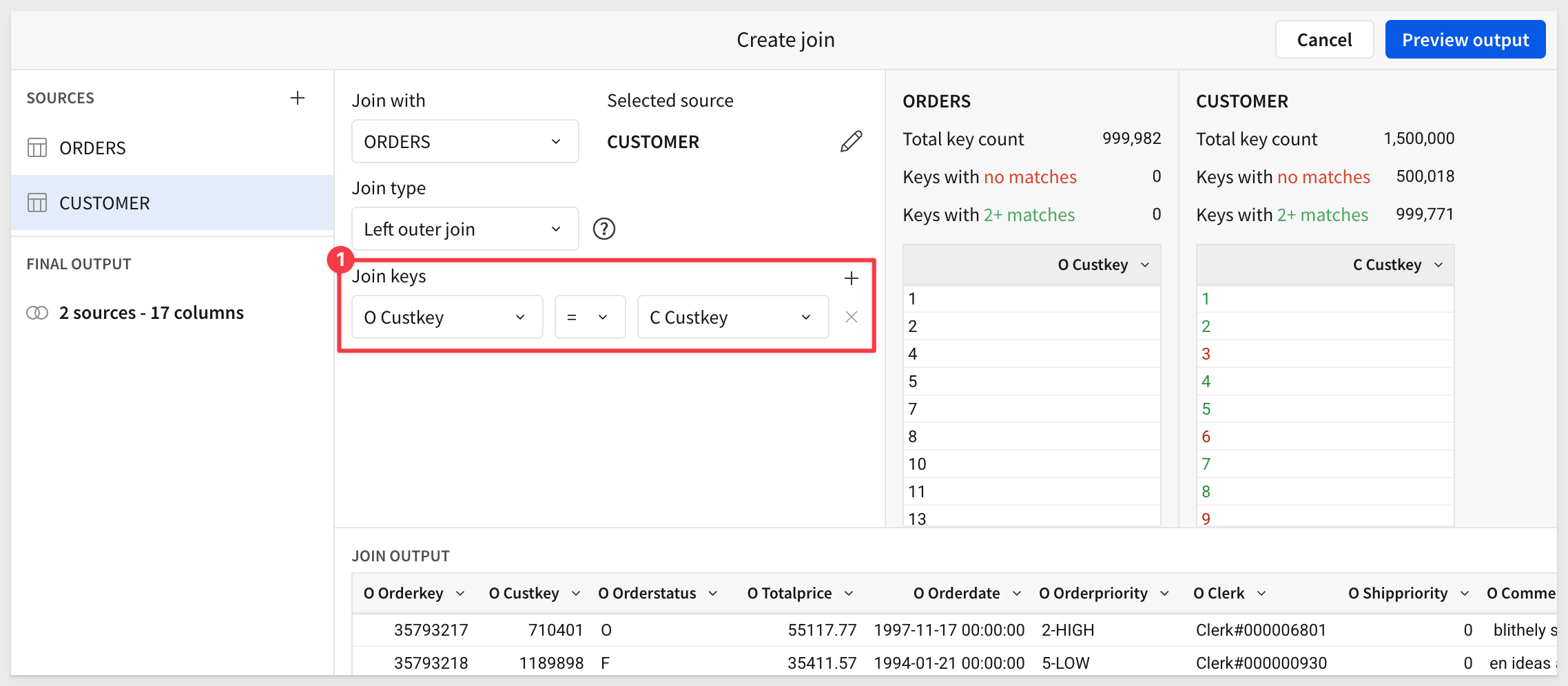Open O Orderpriority column header menu

coord(1165,594)
